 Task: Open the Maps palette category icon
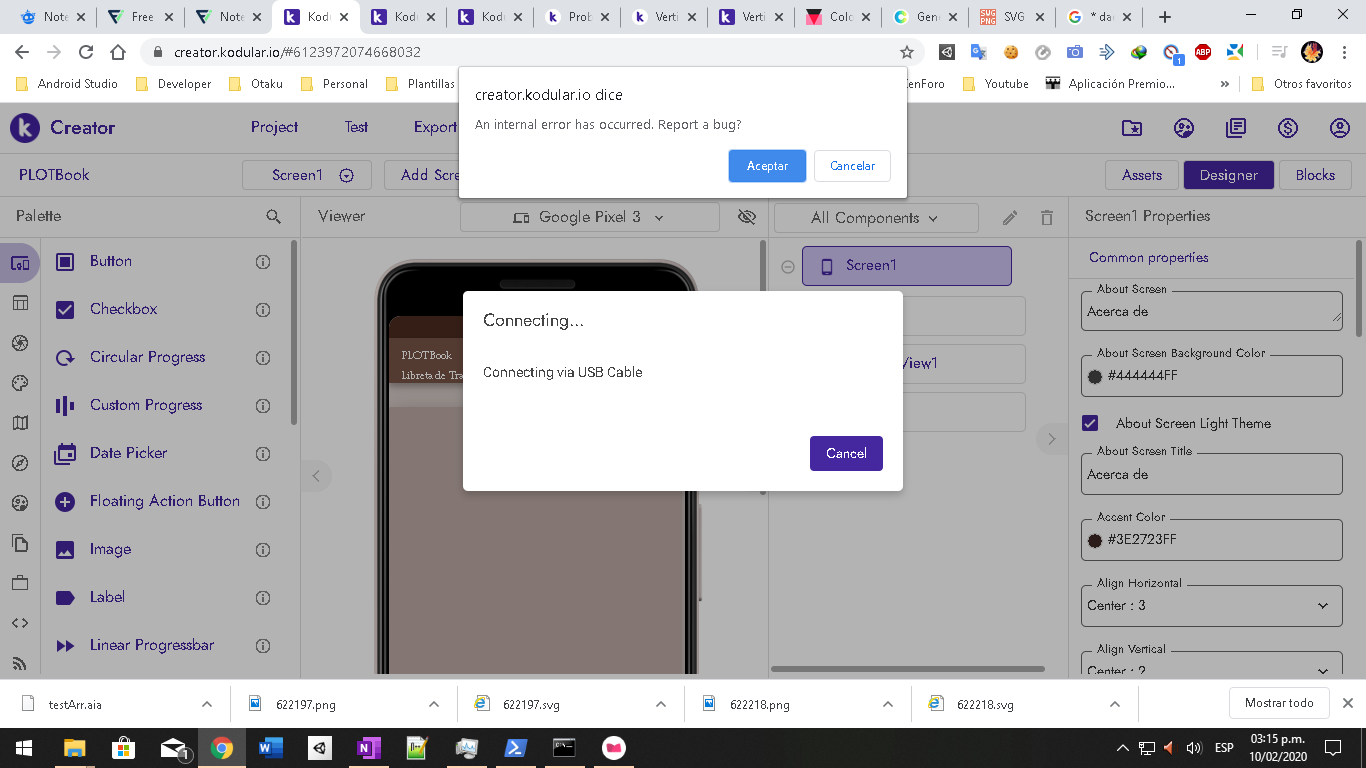tap(20, 423)
